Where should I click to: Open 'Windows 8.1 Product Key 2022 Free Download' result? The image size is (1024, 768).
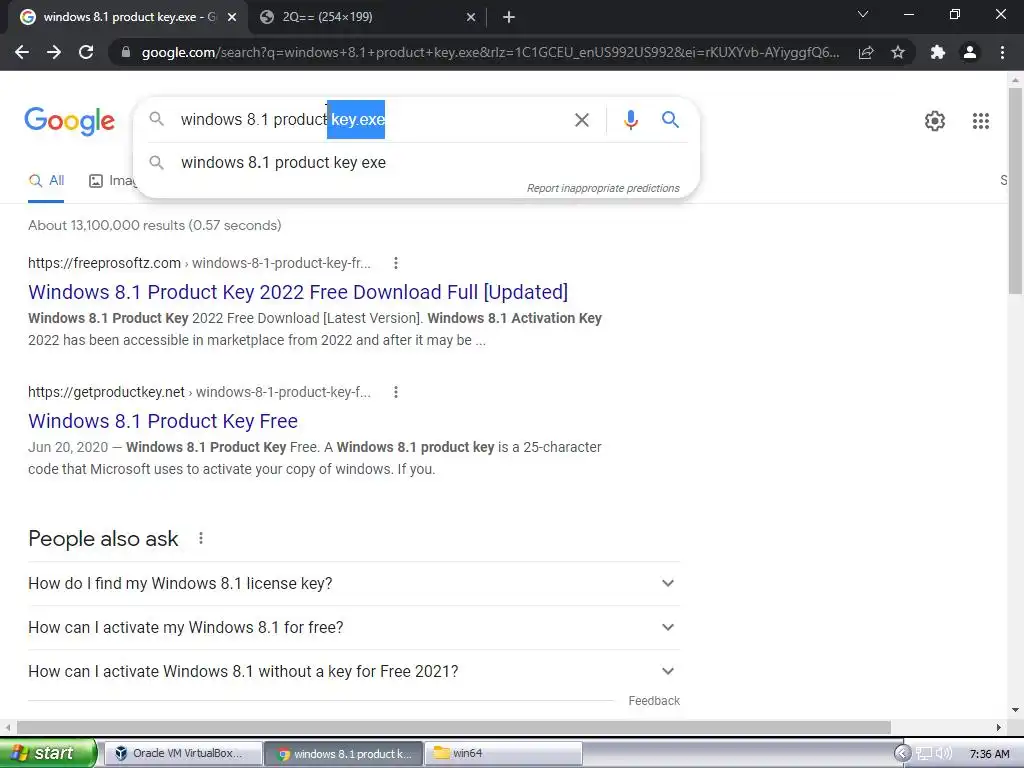(x=298, y=292)
